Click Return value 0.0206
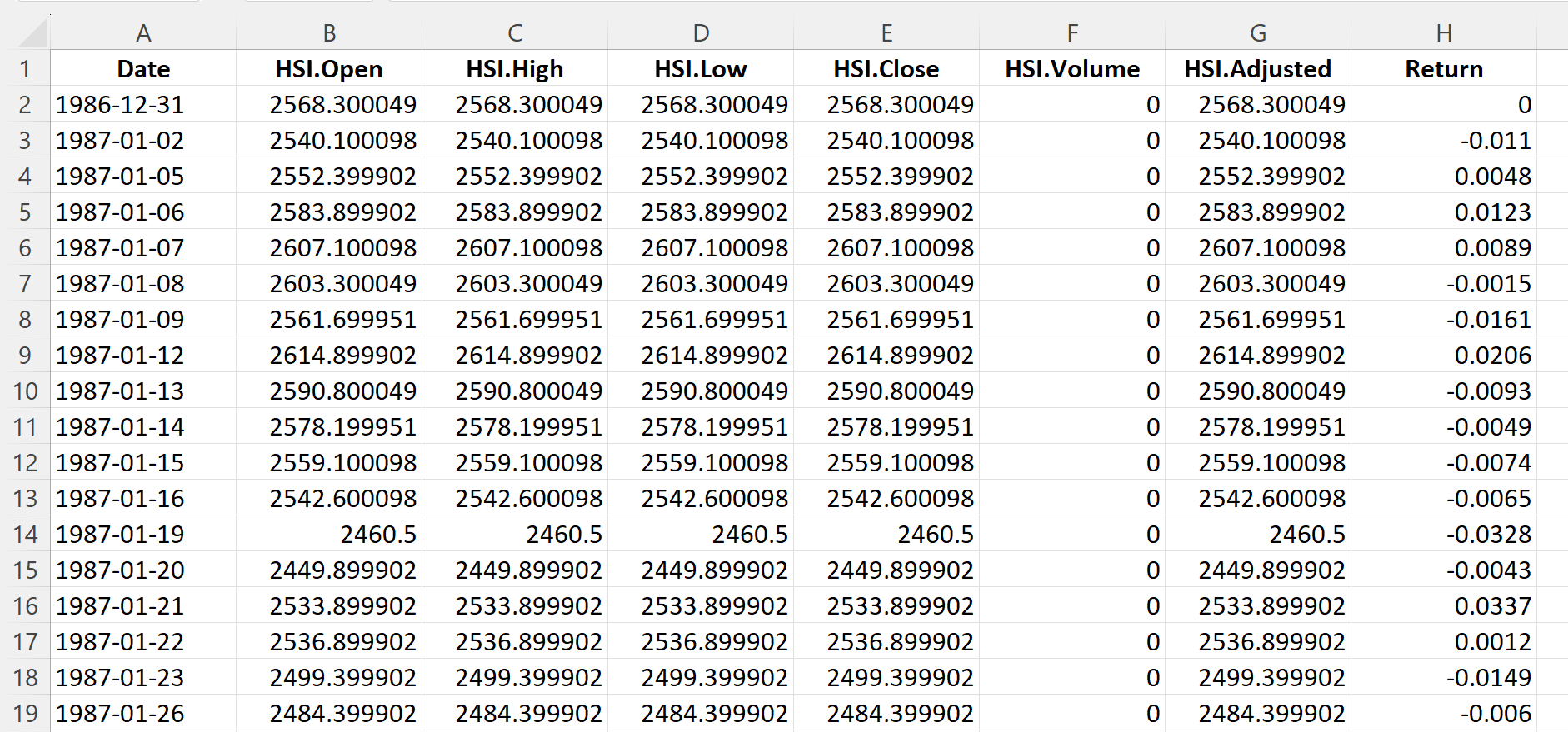Image resolution: width=1568 pixels, height=732 pixels. 1444,355
